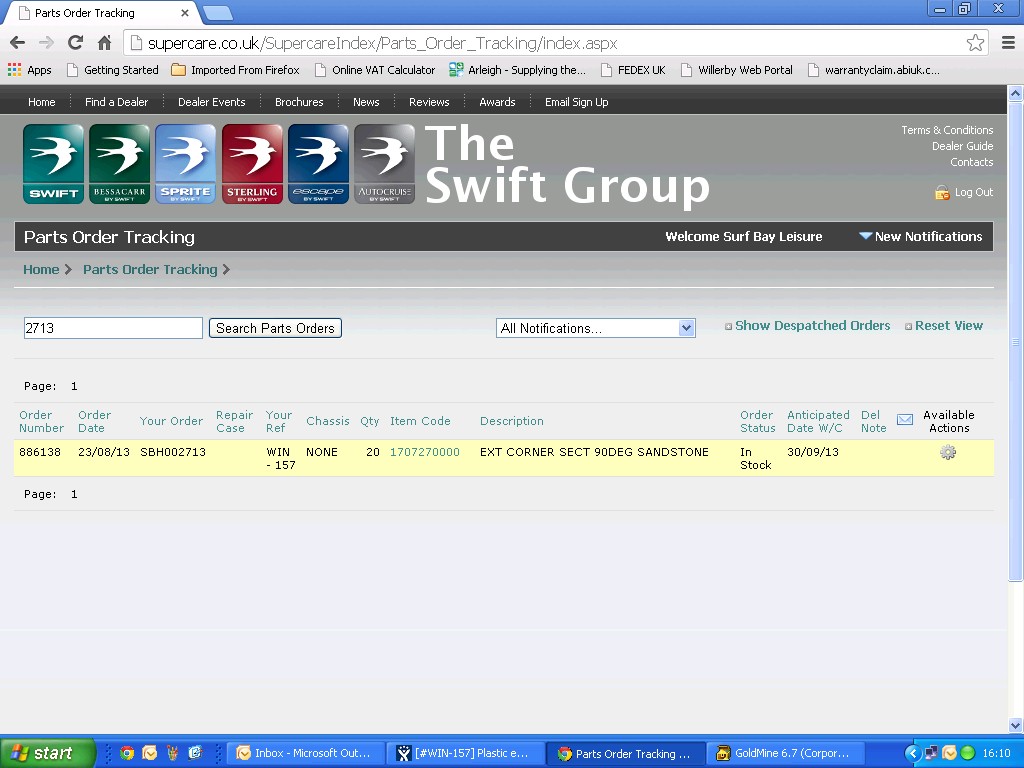Open the Imported From Firefox bookmarks folder
The image size is (1024, 768).
tap(235, 70)
